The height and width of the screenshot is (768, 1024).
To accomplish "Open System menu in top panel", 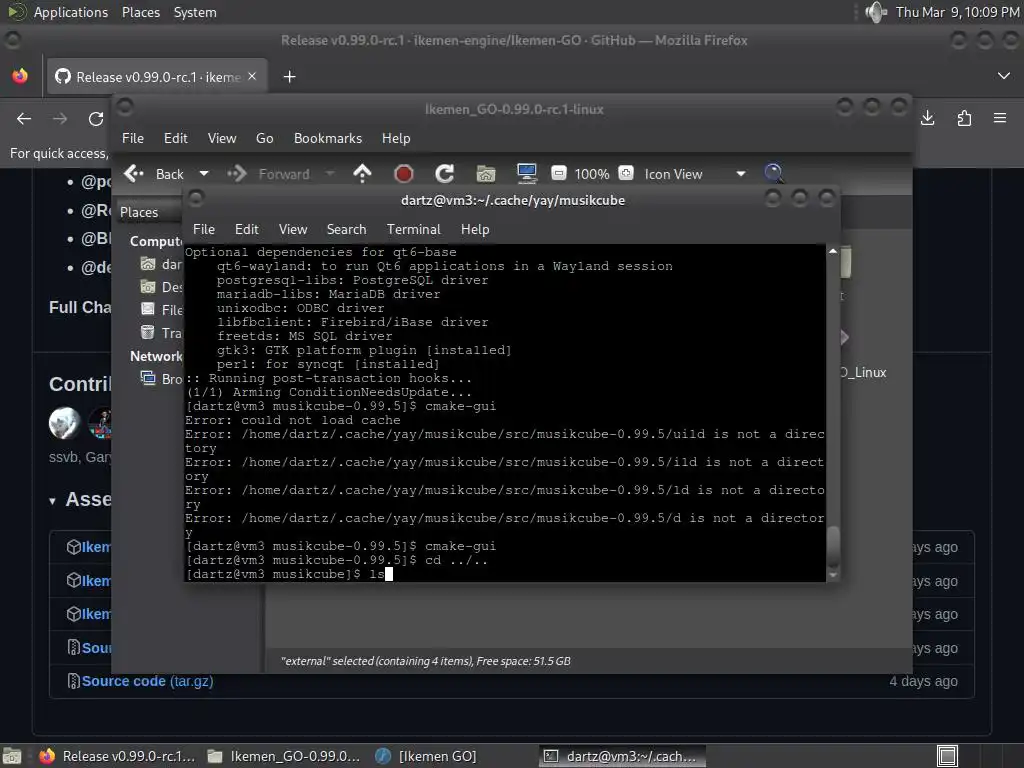I will [x=195, y=12].
